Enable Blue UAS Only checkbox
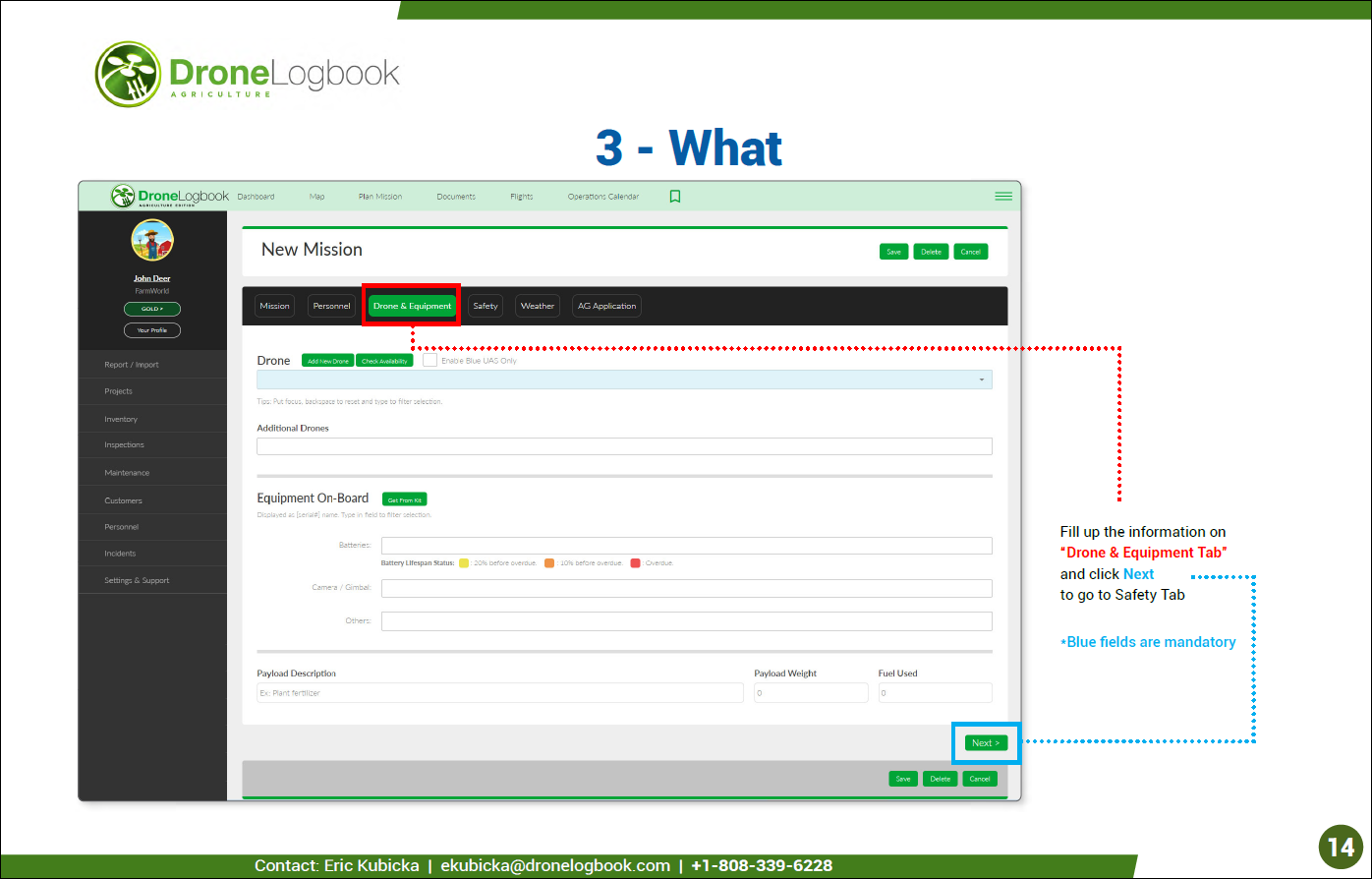The image size is (1372, 879). click(x=429, y=361)
